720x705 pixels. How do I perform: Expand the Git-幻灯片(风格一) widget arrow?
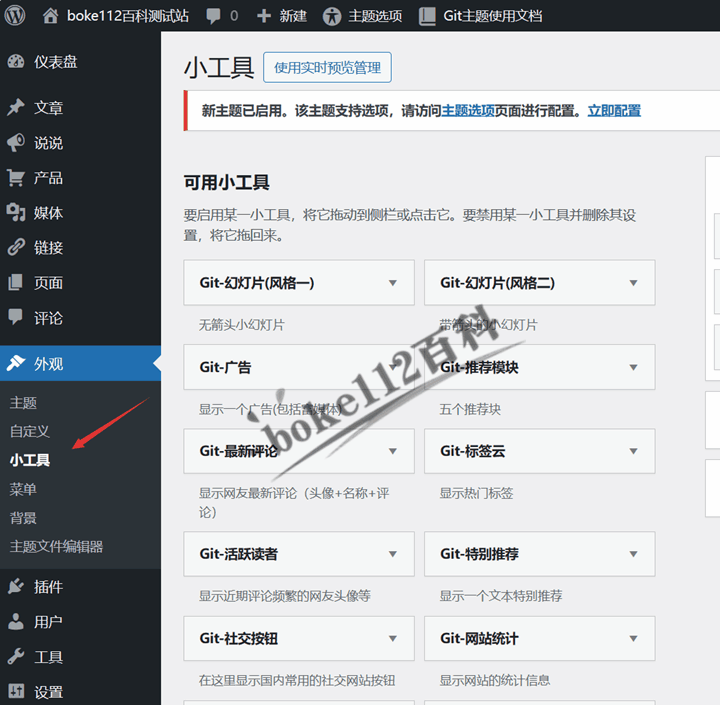click(393, 283)
